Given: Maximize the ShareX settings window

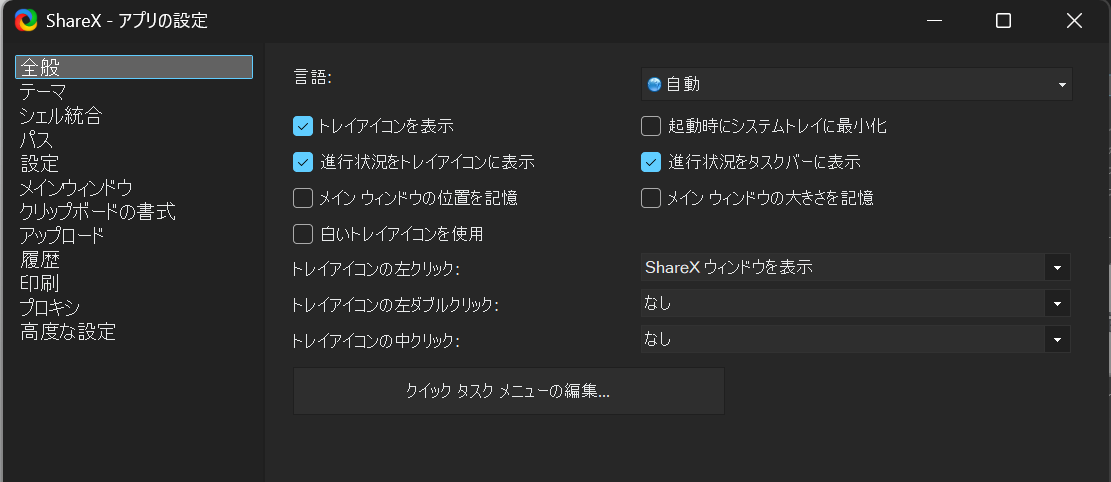Looking at the screenshot, I should (x=1003, y=20).
